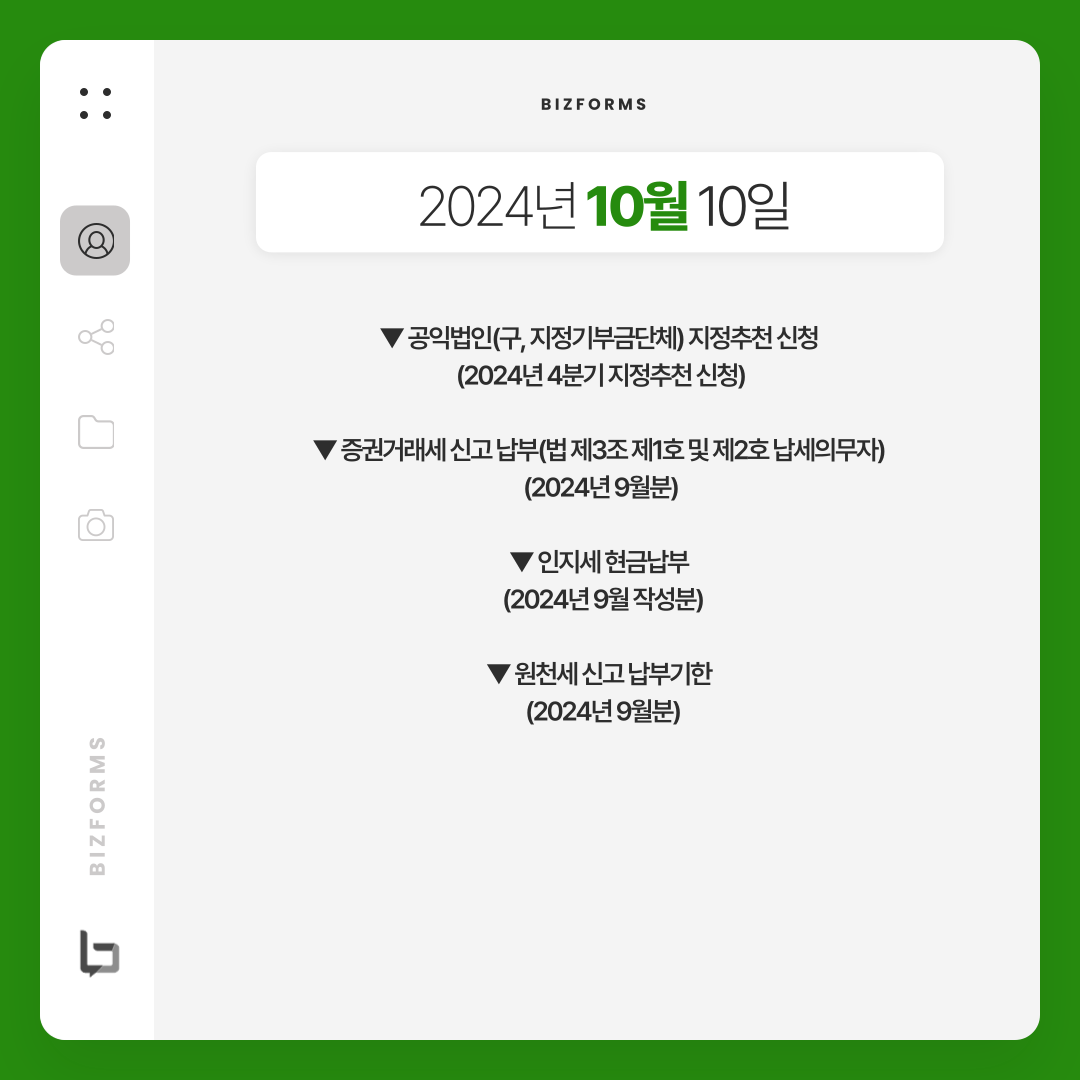The width and height of the screenshot is (1080, 1080).
Task: Expand the 인지세 현금납부 triangle marker
Action: (521, 562)
